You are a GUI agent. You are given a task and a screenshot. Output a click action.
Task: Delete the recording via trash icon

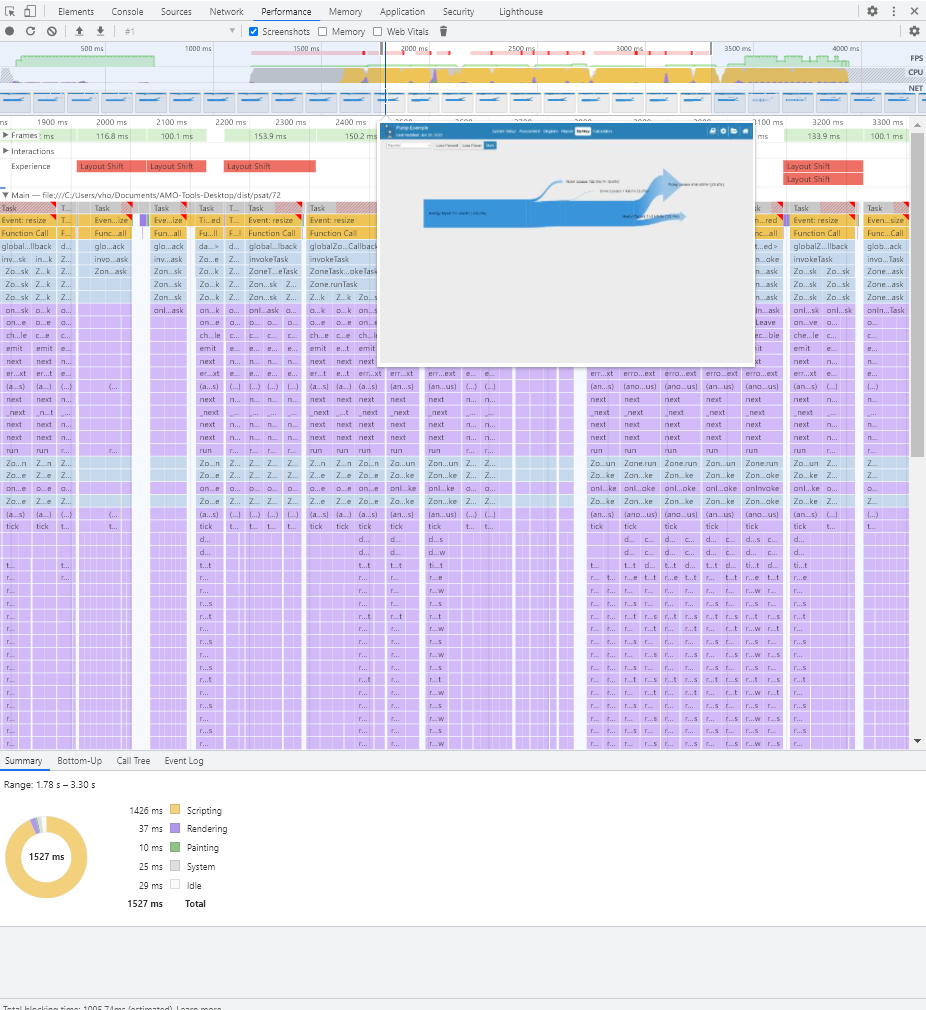[x=443, y=31]
